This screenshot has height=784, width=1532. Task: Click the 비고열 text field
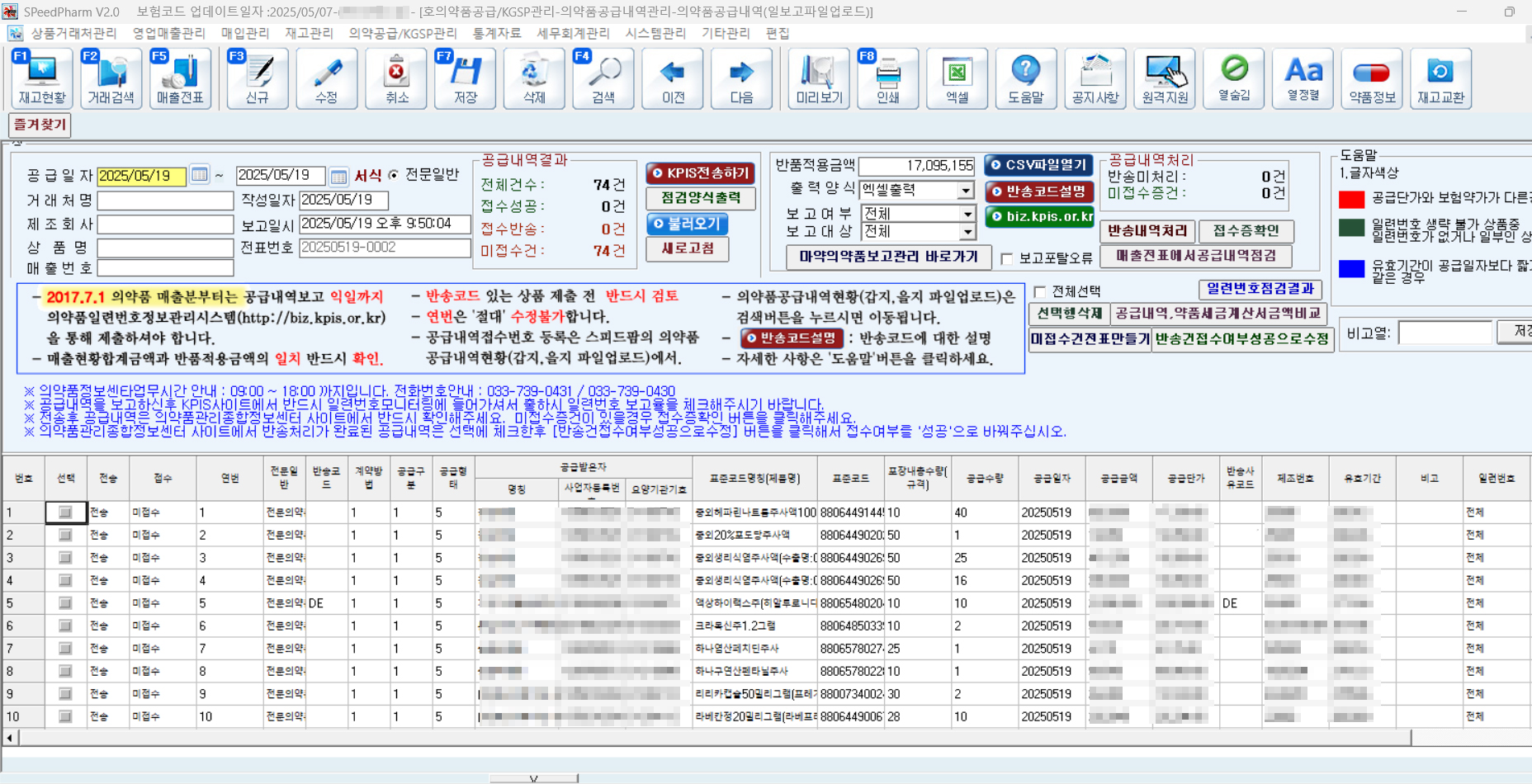pos(1445,333)
